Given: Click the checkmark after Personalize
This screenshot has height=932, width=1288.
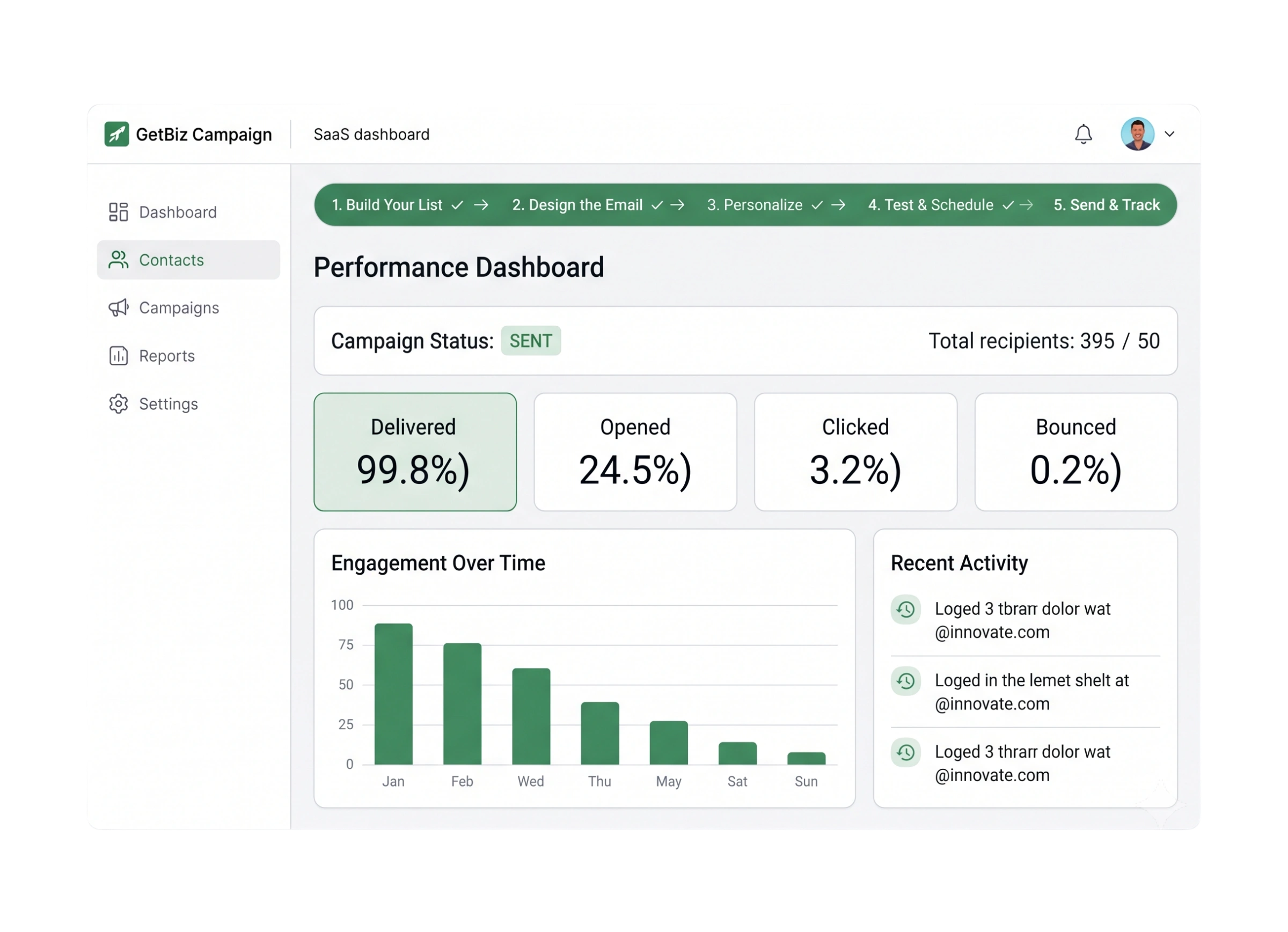Looking at the screenshot, I should 817,205.
